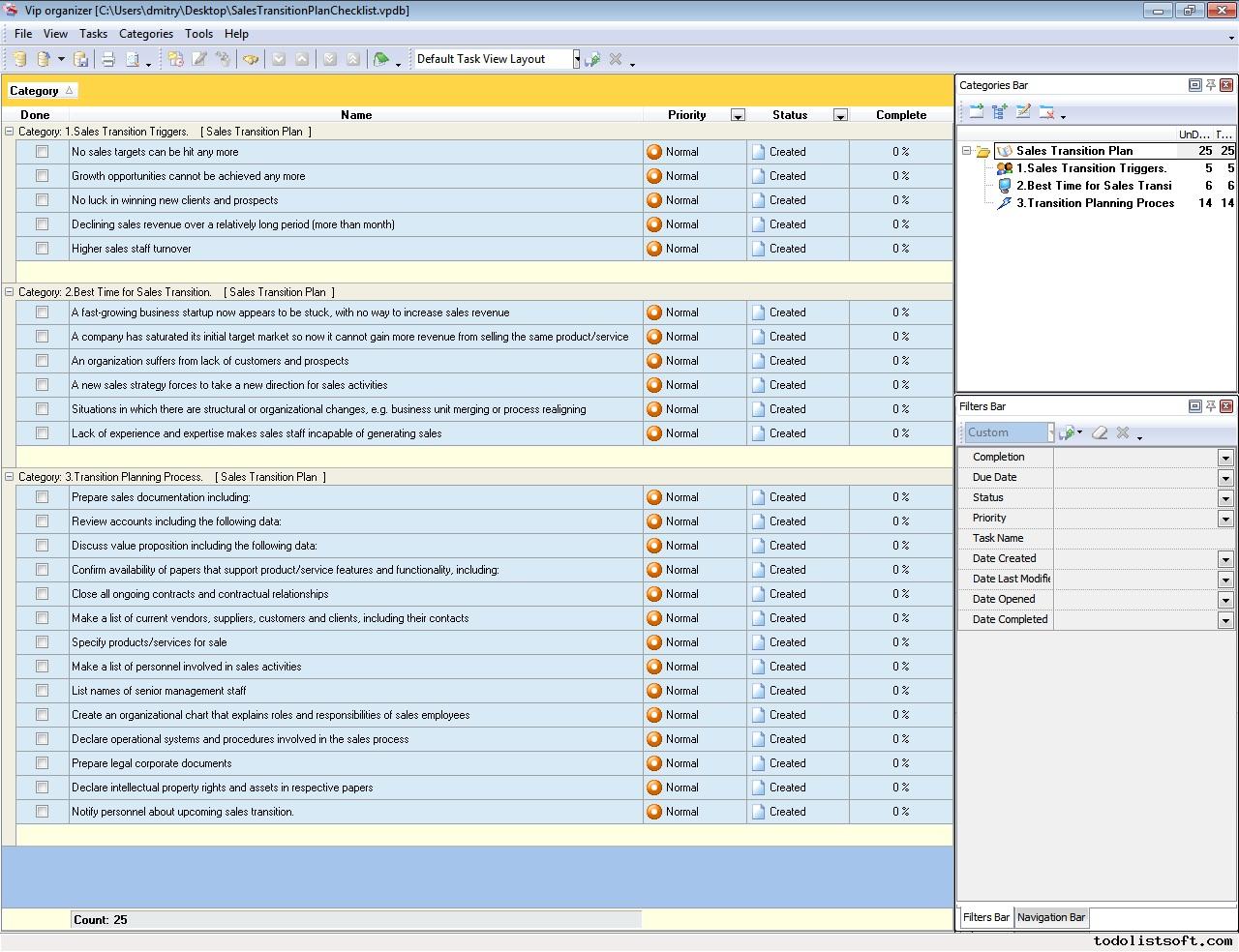Click the new database icon in toolbar
The height and width of the screenshot is (952, 1239).
(x=19, y=60)
